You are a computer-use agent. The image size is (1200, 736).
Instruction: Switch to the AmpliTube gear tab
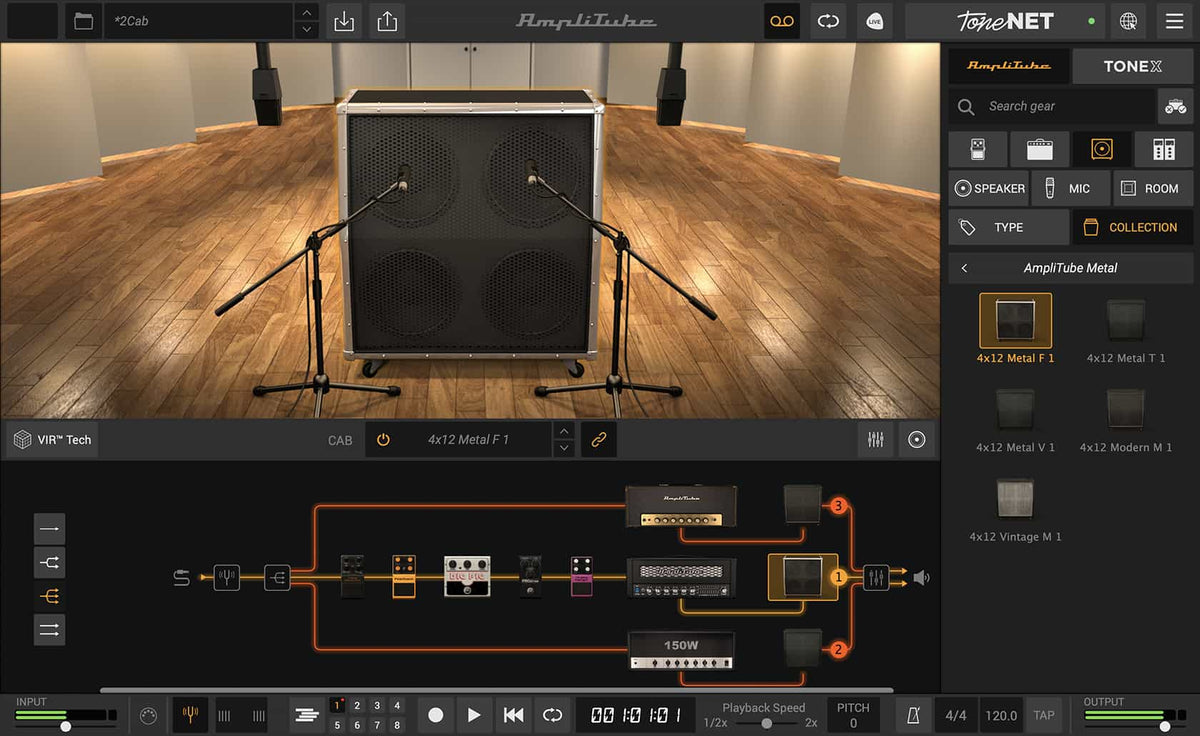point(1008,66)
